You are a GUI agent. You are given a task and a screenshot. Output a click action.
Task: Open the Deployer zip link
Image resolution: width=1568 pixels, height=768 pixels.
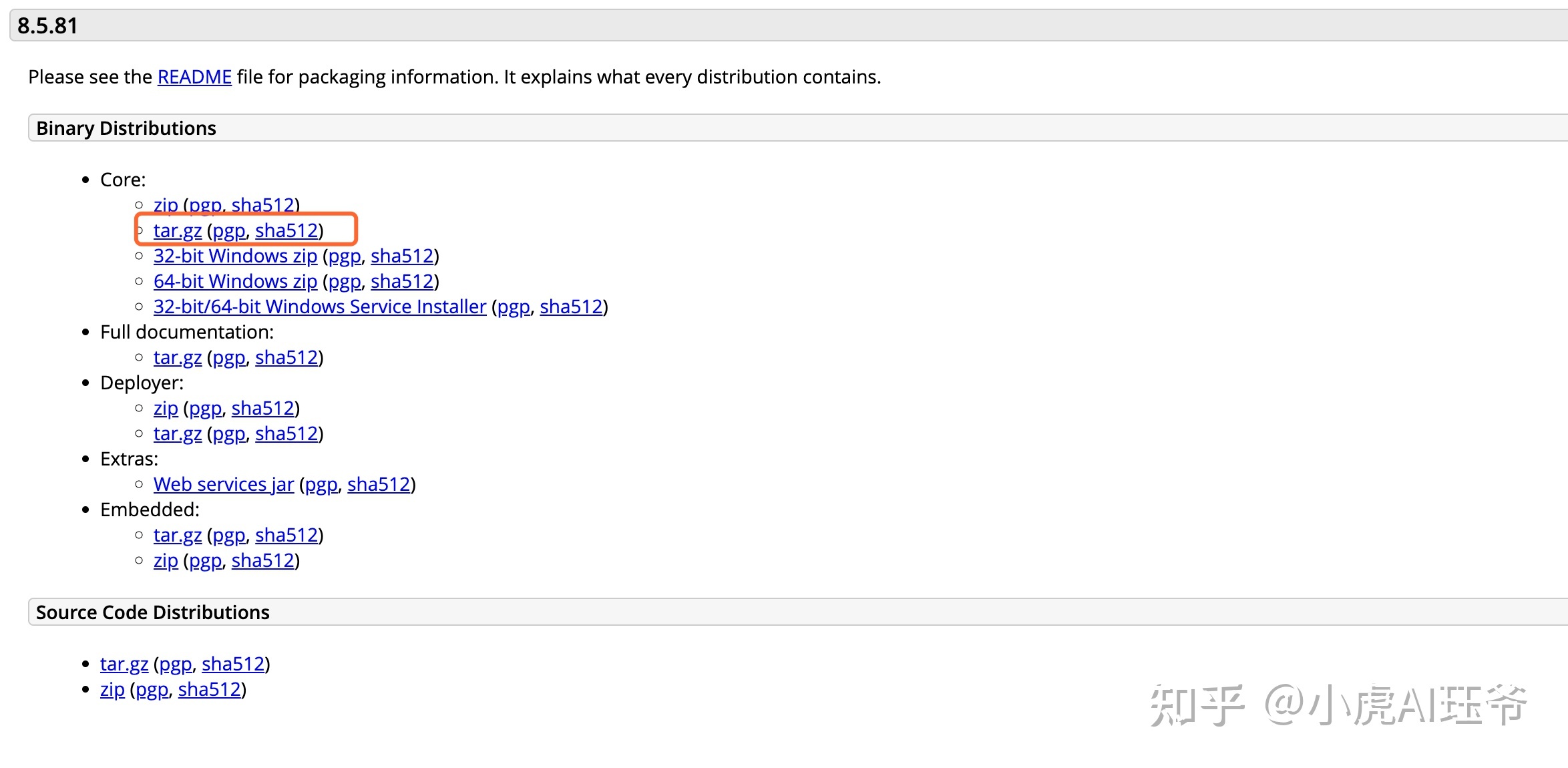tap(166, 408)
